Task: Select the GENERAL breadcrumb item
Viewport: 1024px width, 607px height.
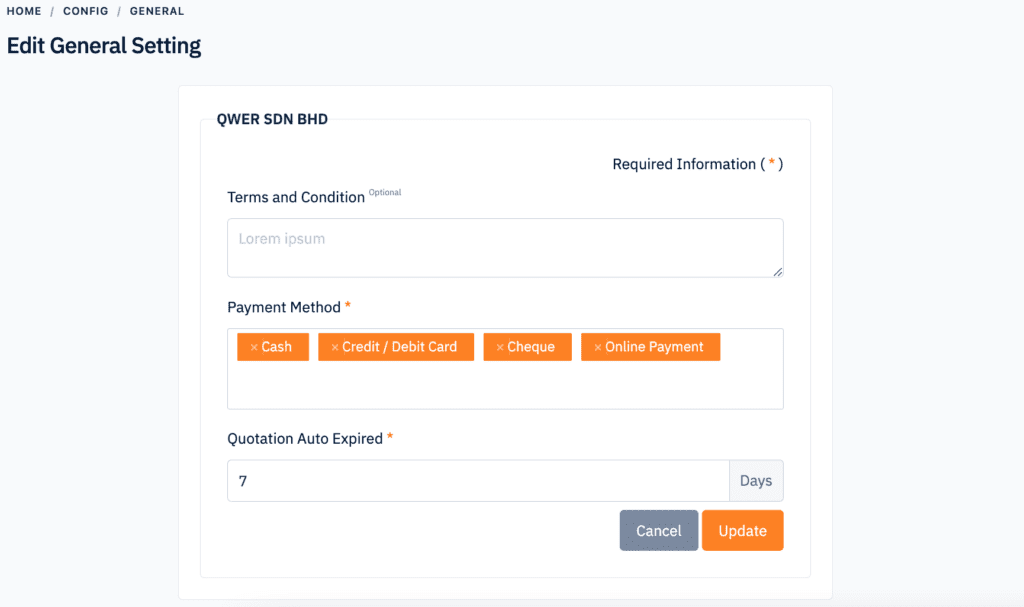Action: click(157, 11)
